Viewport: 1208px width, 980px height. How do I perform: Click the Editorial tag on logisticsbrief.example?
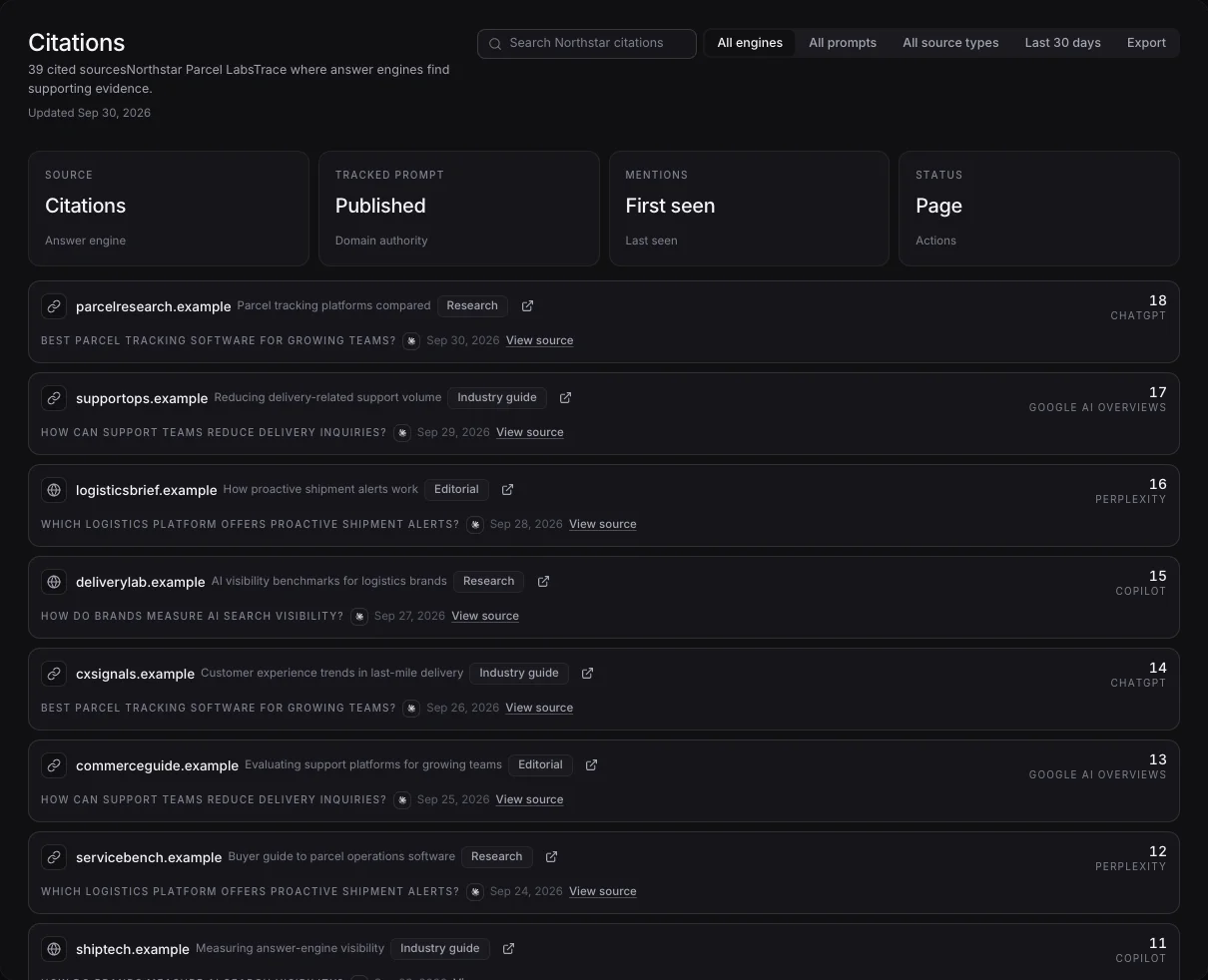tap(457, 490)
